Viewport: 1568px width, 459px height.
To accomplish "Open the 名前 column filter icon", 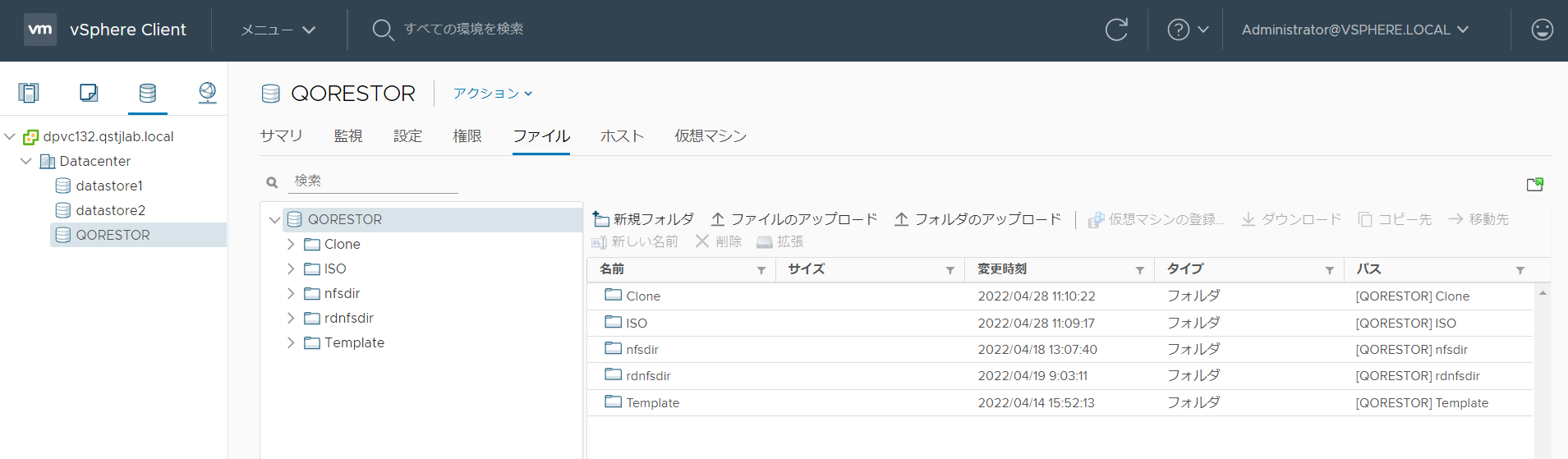I will click(761, 270).
